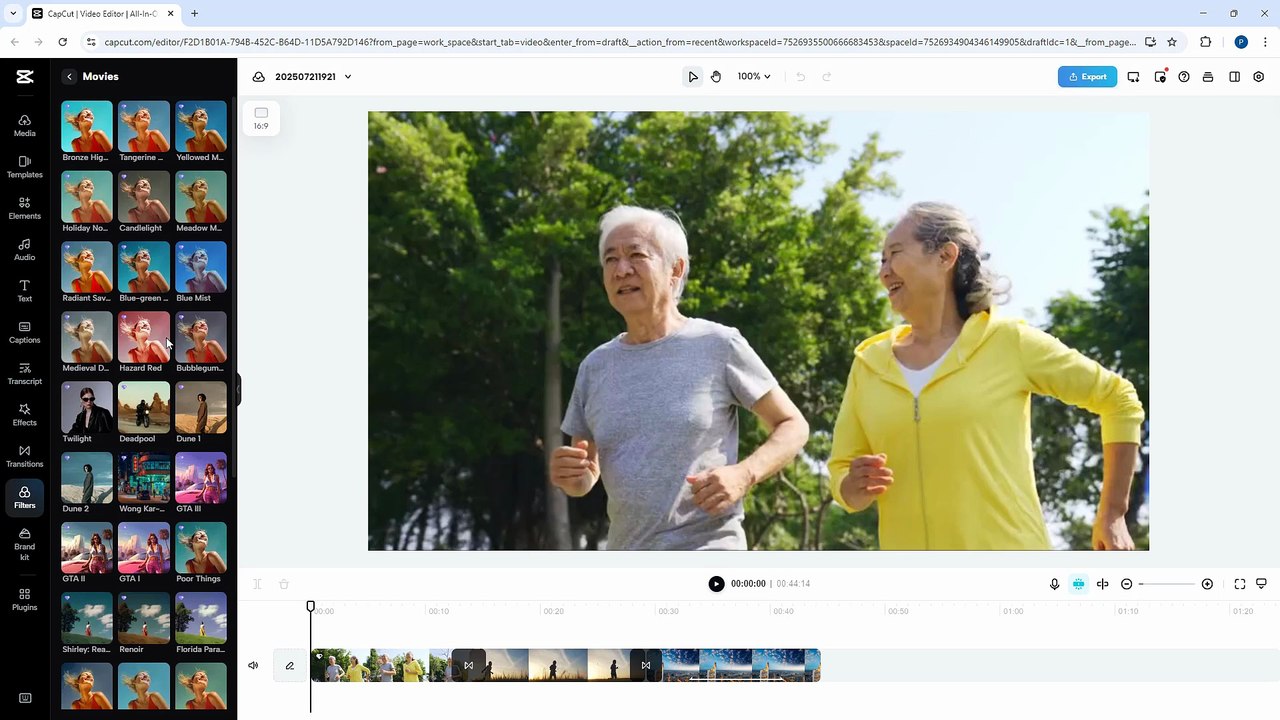Click the redo arrow
Image resolution: width=1280 pixels, height=720 pixels.
826,77
